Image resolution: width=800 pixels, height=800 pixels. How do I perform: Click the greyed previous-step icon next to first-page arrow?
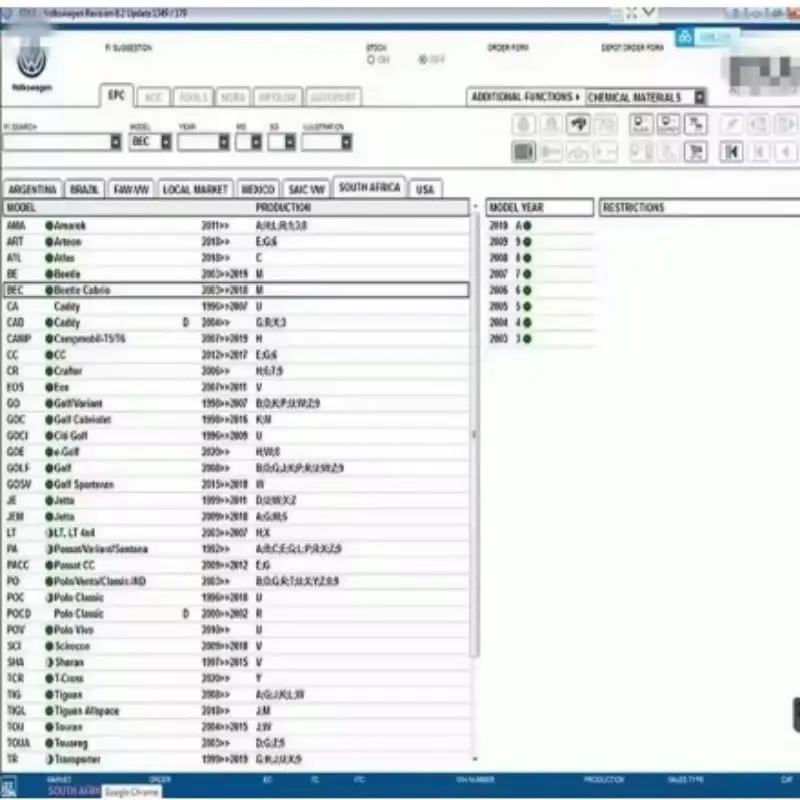point(759,152)
